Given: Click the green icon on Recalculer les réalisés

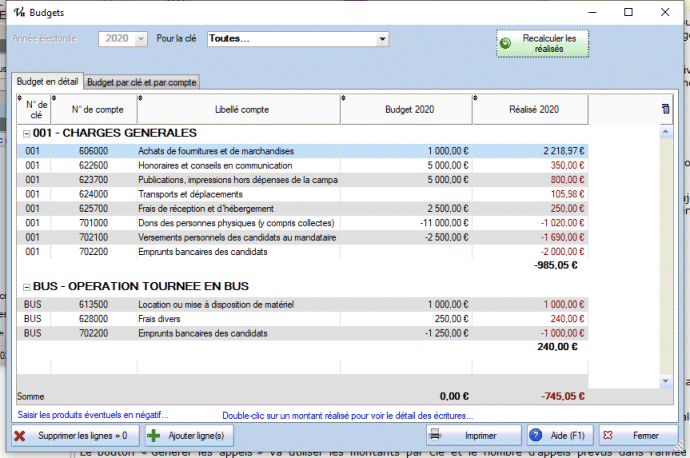Looking at the screenshot, I should (x=506, y=42).
